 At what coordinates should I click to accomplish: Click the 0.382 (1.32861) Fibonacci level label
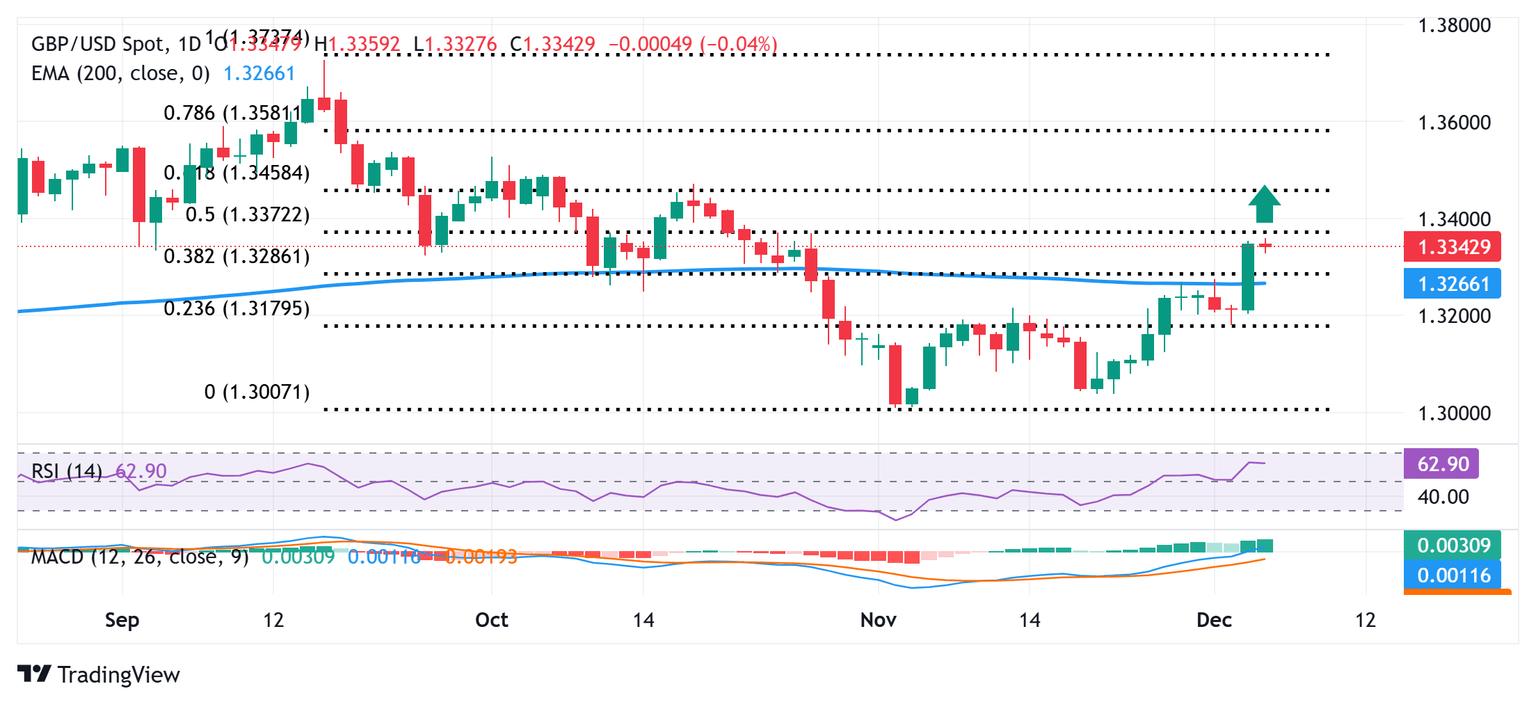[x=237, y=256]
